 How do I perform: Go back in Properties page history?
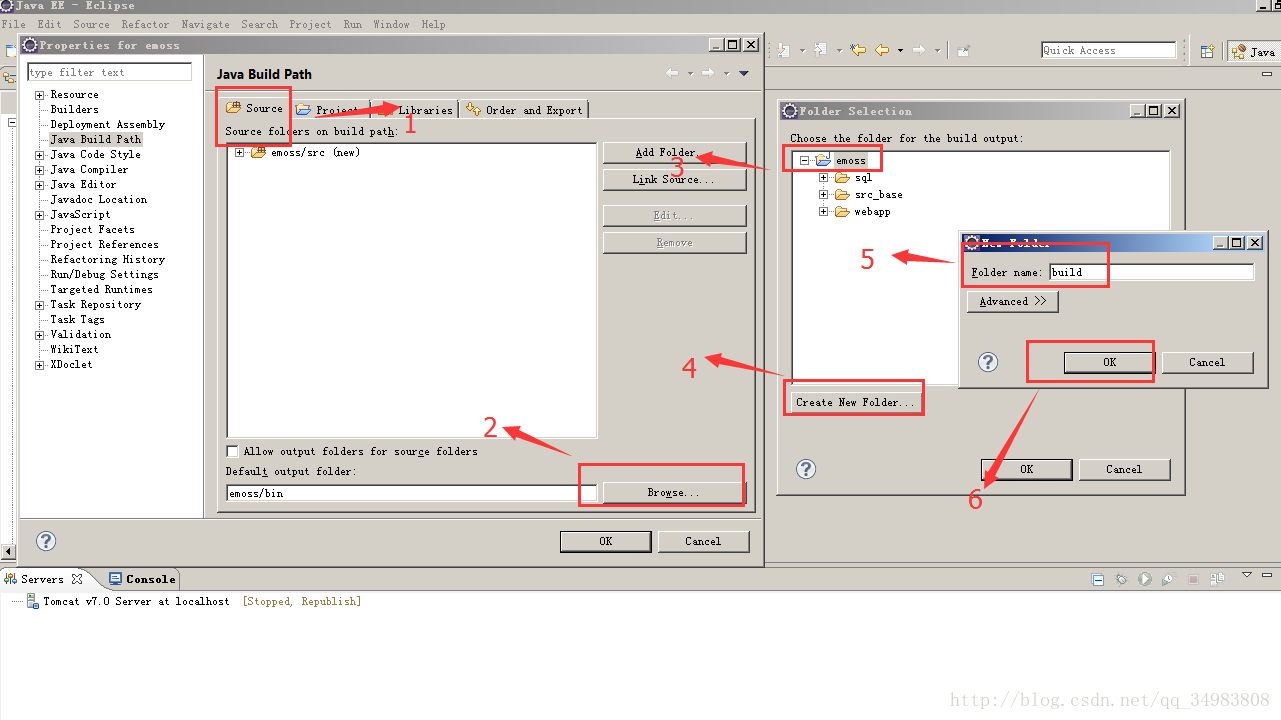[672, 73]
